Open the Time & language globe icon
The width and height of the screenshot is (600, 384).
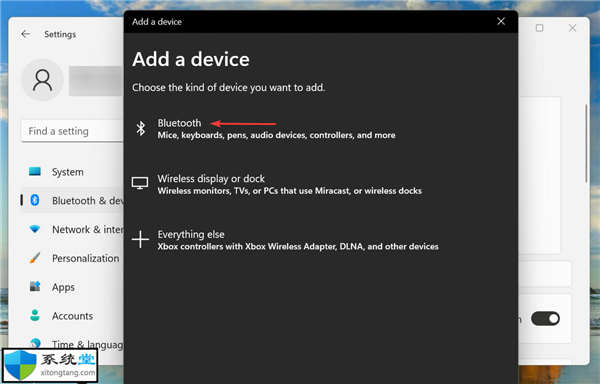pyautogui.click(x=35, y=343)
